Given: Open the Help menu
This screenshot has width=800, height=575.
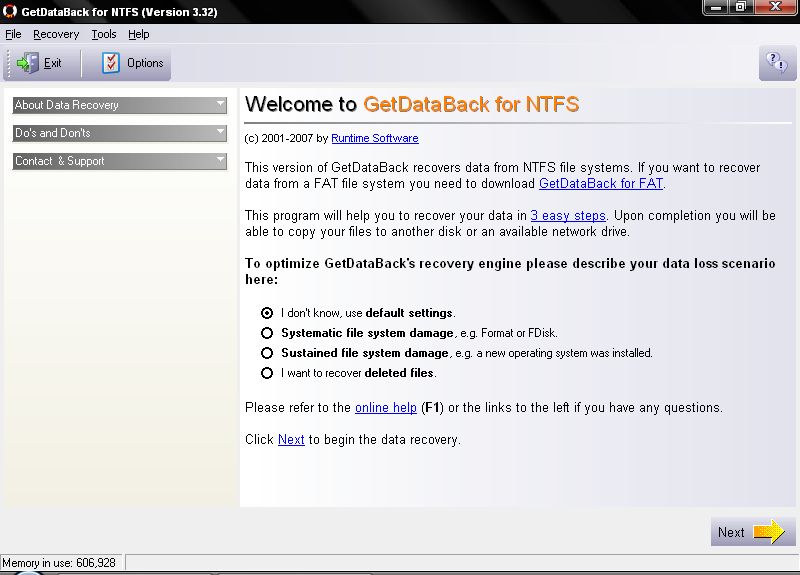Looking at the screenshot, I should point(139,34).
